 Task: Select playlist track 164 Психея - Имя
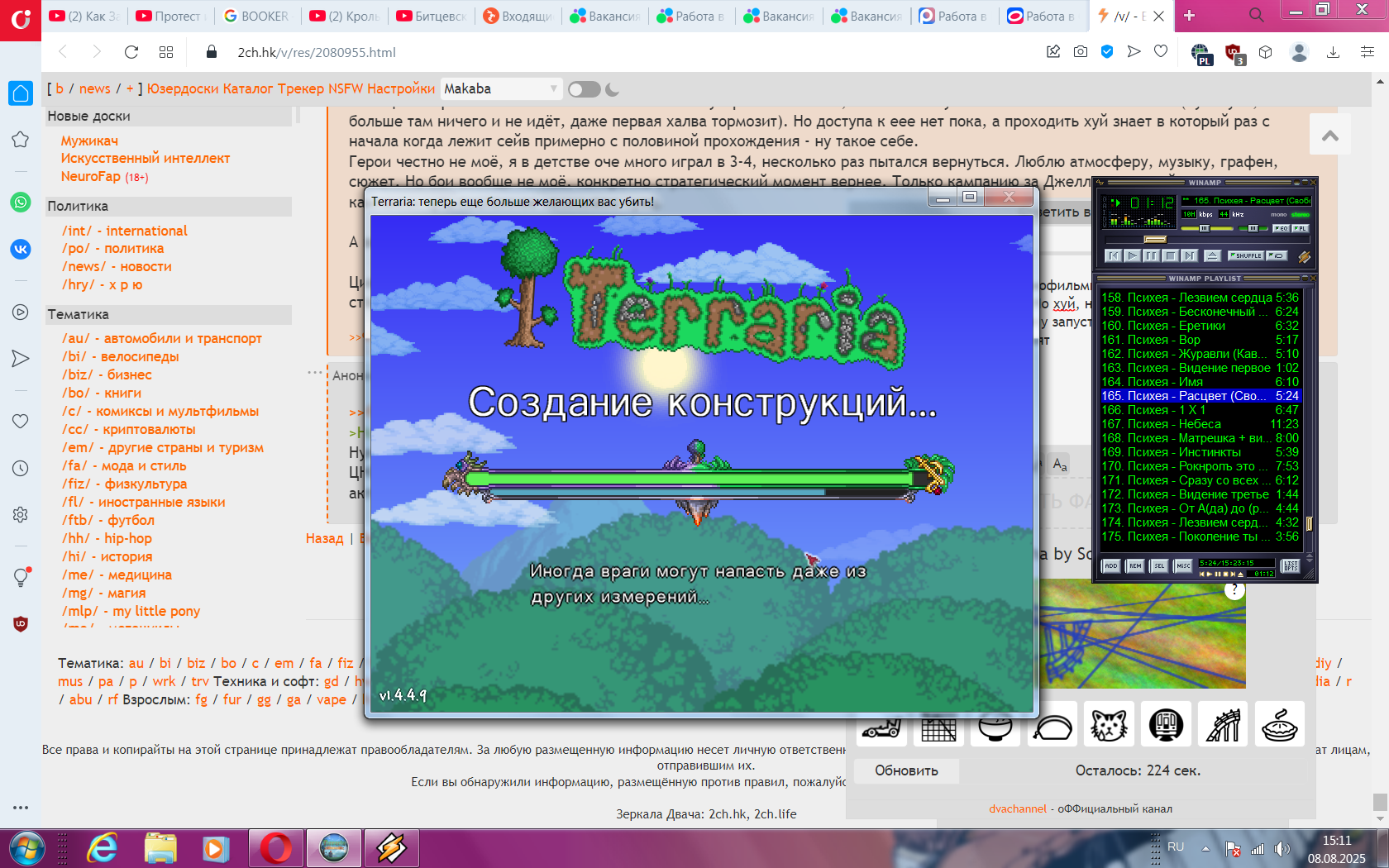(1200, 382)
